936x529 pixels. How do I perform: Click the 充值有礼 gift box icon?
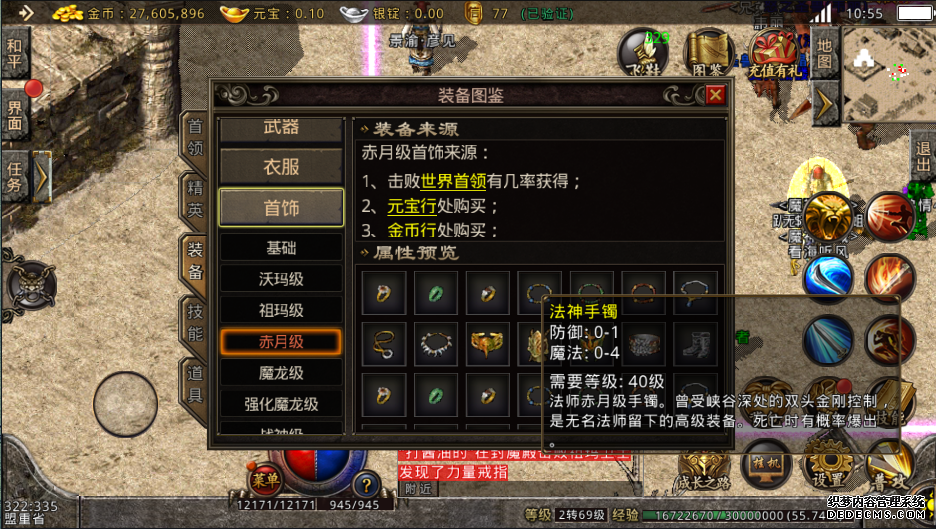pos(775,54)
